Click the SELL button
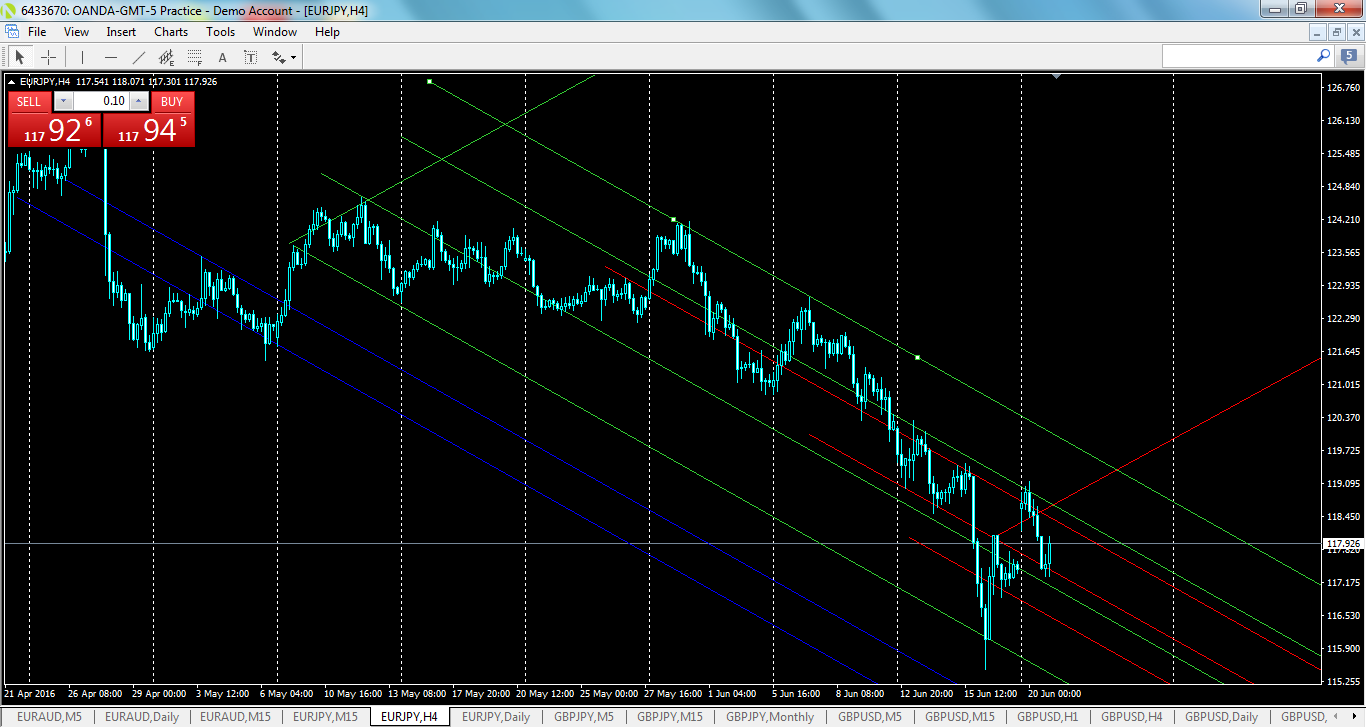Viewport: 1366px width, 728px height. coord(28,101)
